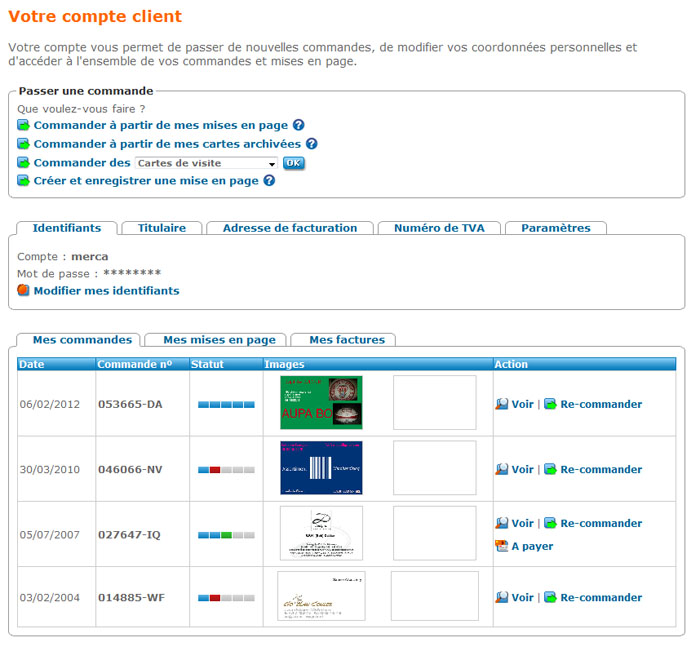Image resolution: width=700 pixels, height=651 pixels.
Task: Click the orange icon by 'Modifier mes identifiants'
Action: click(x=24, y=291)
